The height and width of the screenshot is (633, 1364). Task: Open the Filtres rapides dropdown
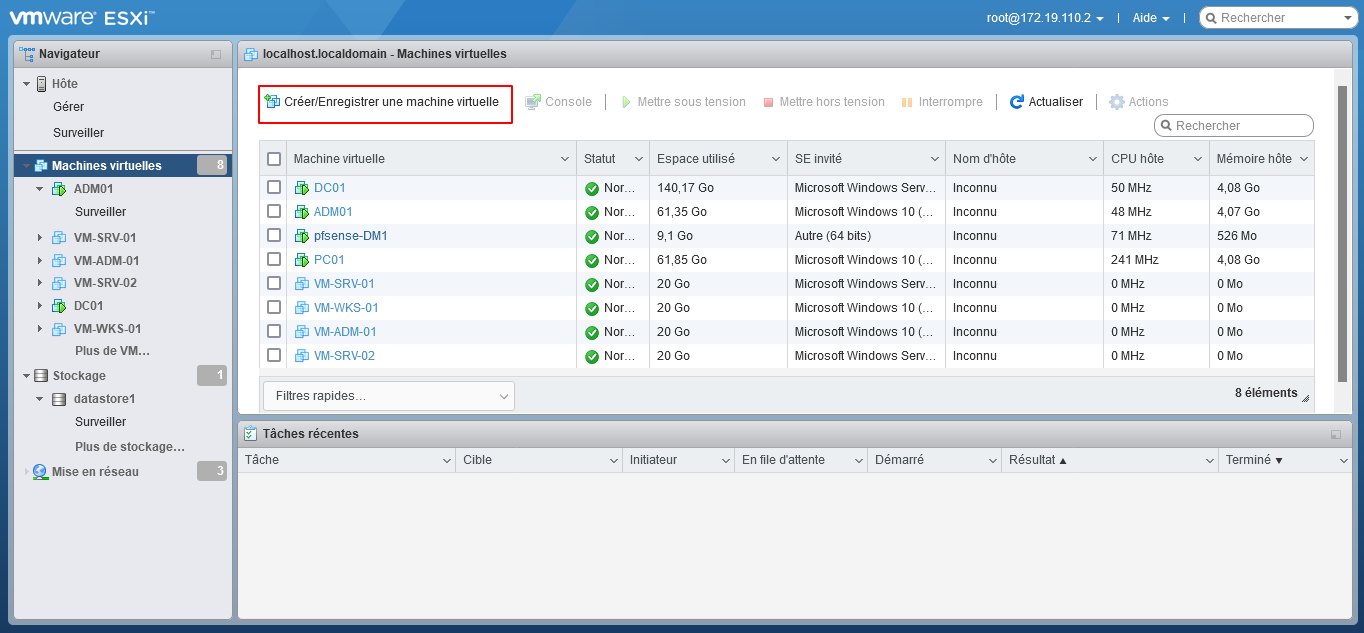click(388, 396)
